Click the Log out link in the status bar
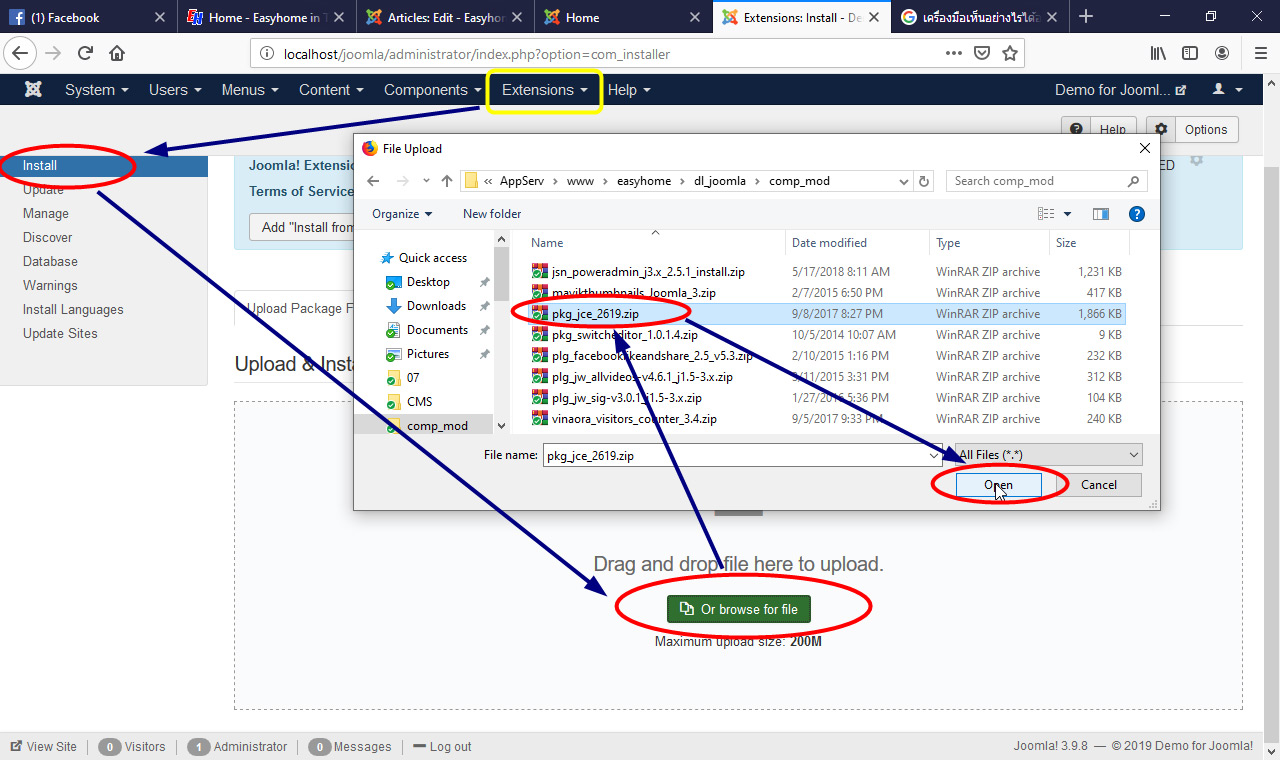Viewport: 1280px width, 760px height. (449, 746)
